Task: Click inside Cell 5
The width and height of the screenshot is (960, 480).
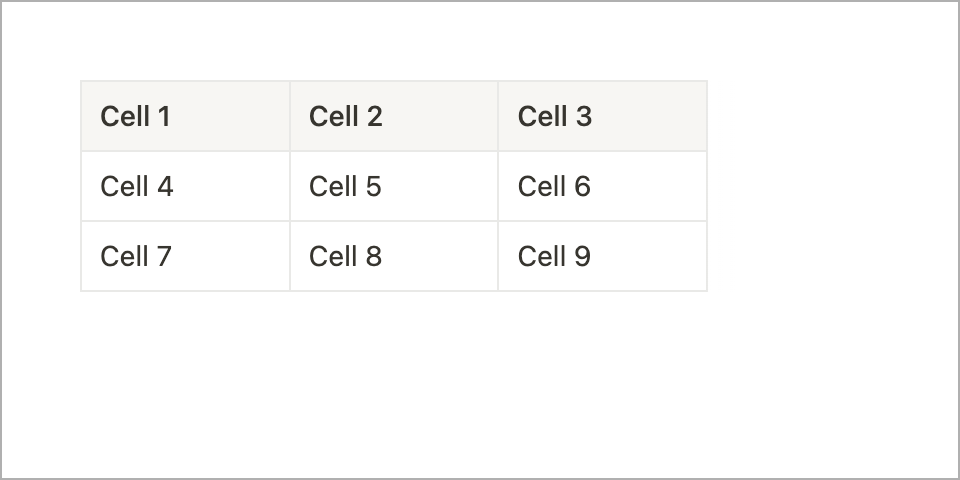Action: (x=394, y=187)
